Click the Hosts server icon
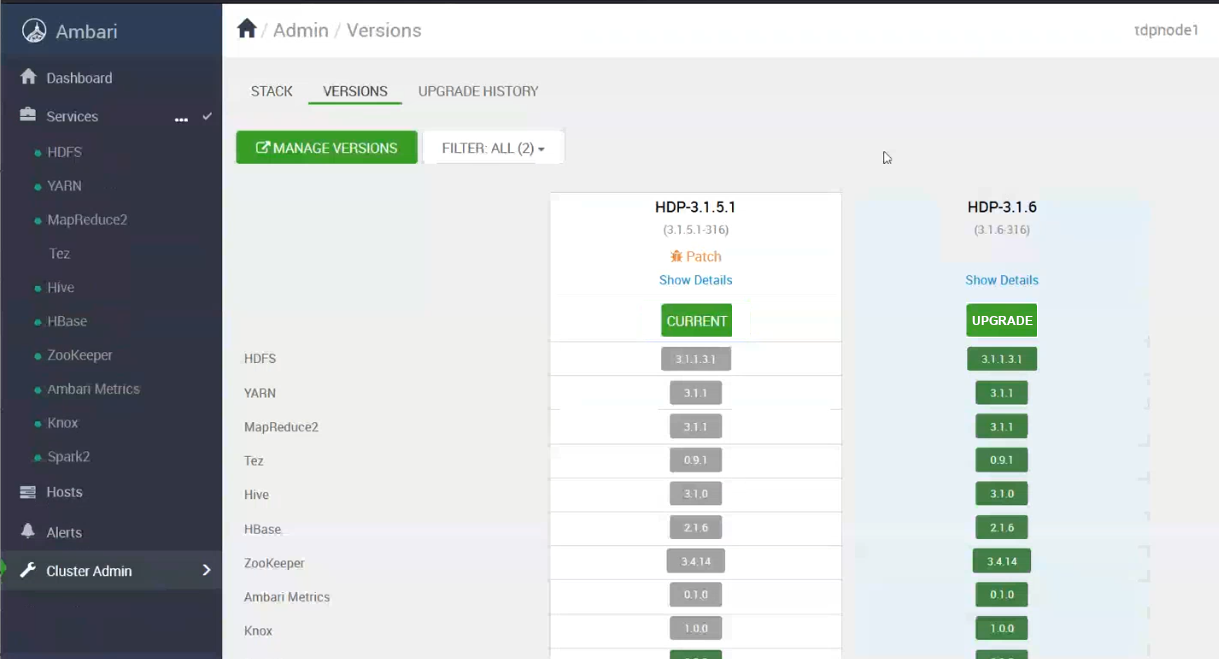 28,492
